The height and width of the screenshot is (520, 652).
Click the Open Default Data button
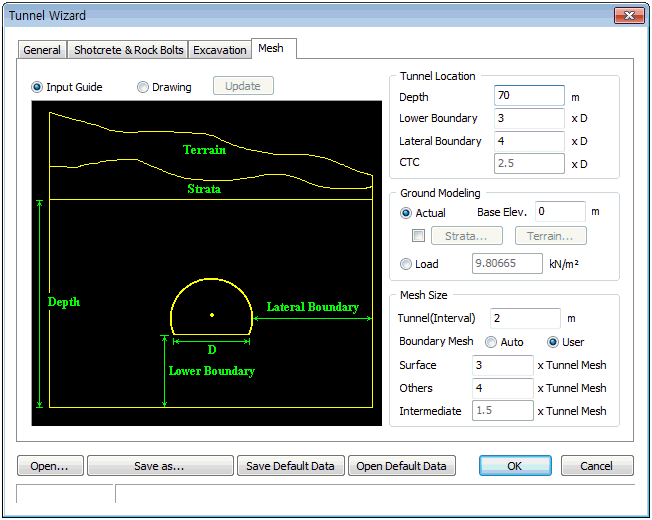(x=401, y=466)
